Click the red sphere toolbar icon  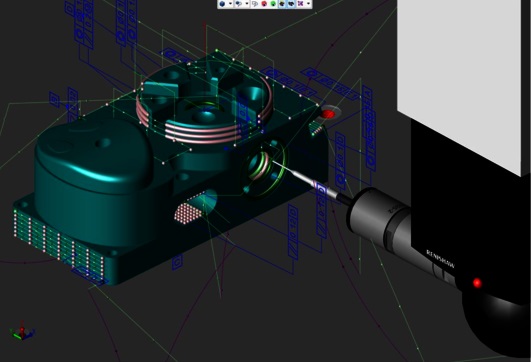(264, 4)
